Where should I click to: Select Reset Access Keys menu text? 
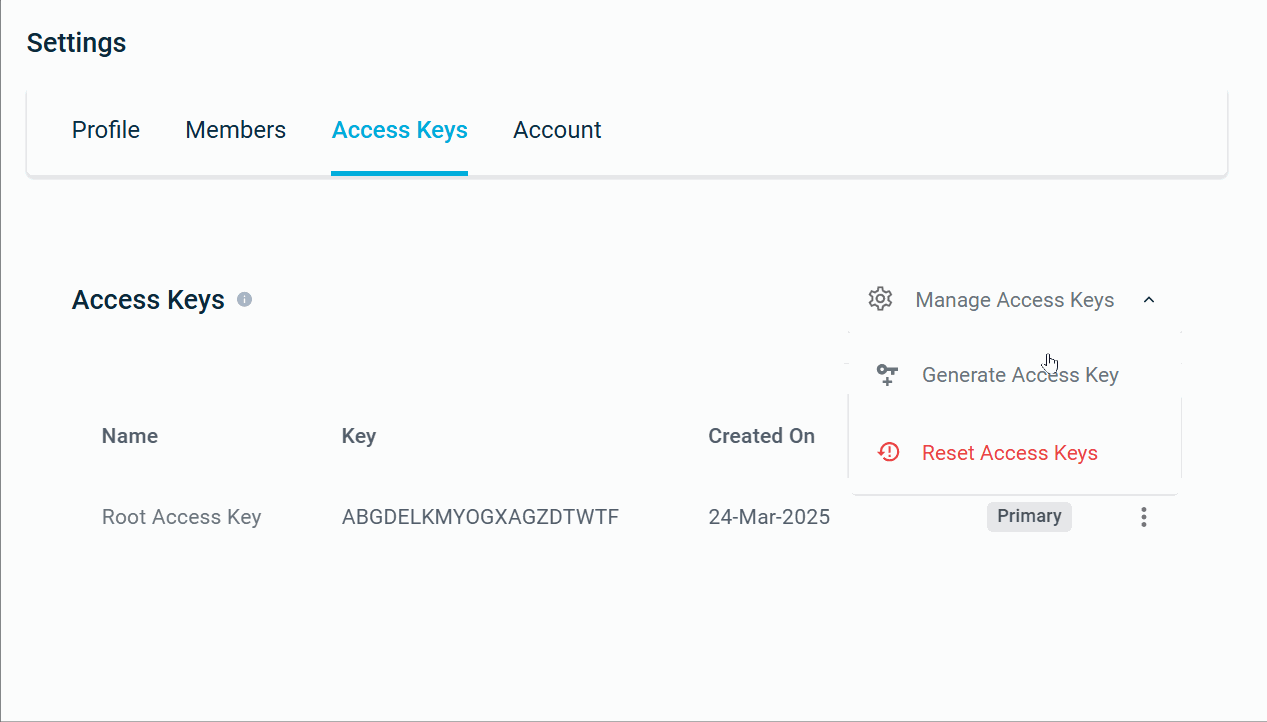(x=1009, y=453)
